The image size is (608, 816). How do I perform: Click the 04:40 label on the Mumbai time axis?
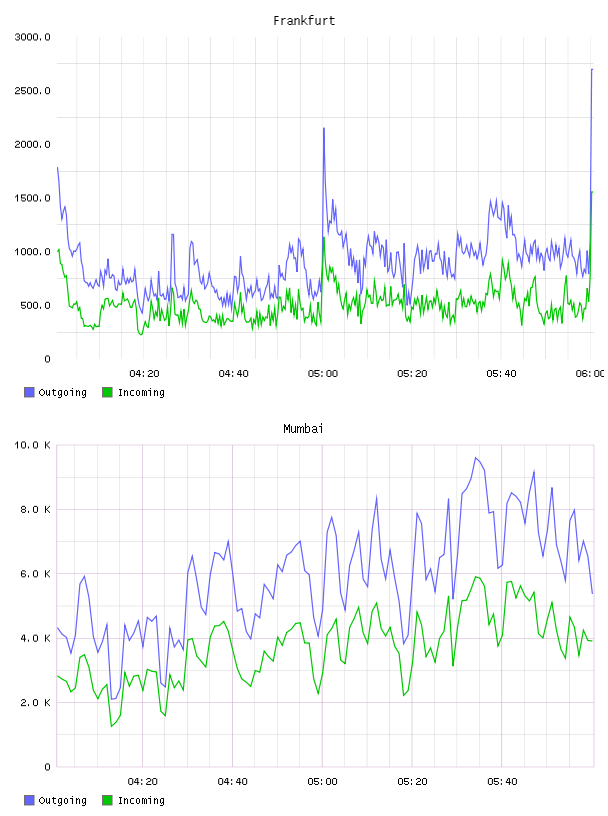(232, 782)
